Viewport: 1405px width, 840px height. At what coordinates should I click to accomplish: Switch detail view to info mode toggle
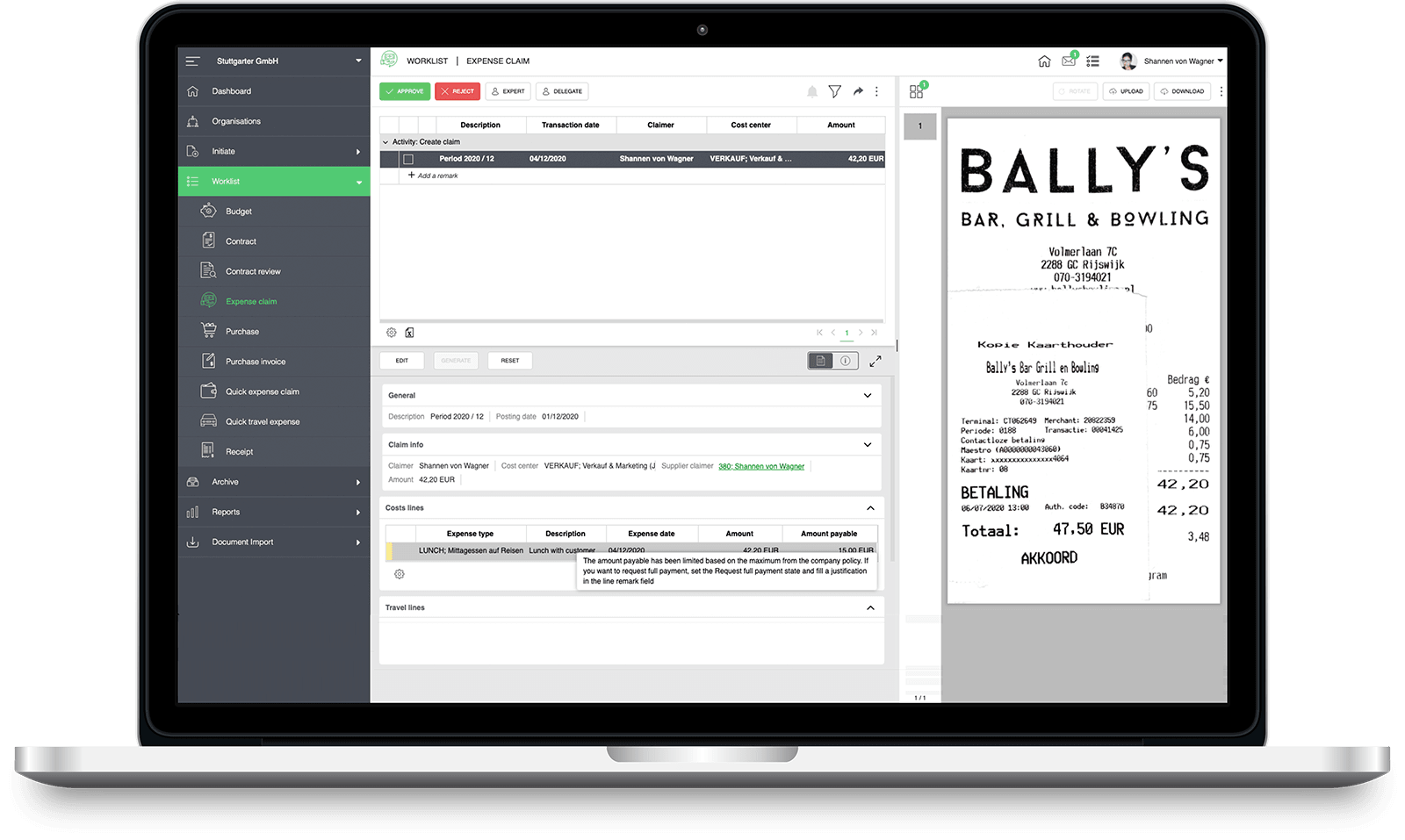845,361
